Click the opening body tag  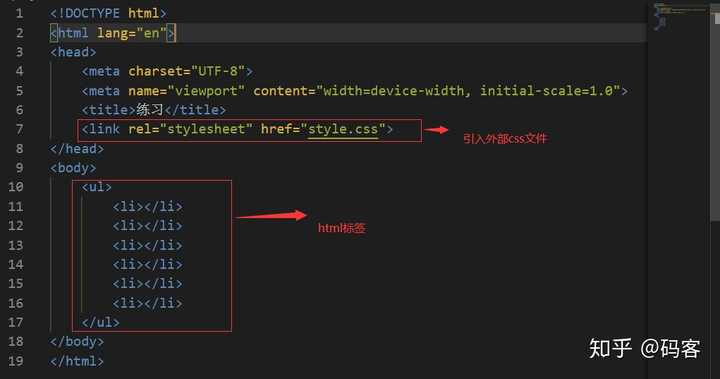(x=73, y=168)
